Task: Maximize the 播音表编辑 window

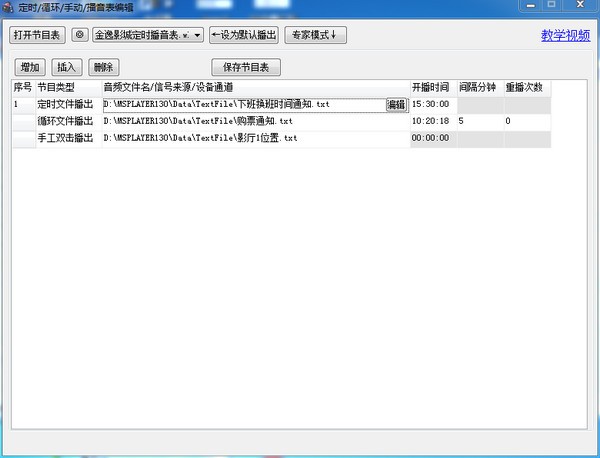Action: pos(551,5)
